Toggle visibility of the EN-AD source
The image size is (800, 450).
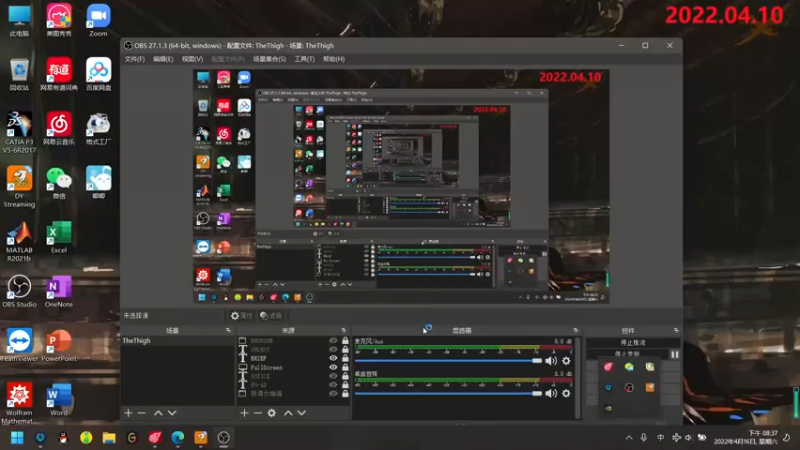coord(333,385)
